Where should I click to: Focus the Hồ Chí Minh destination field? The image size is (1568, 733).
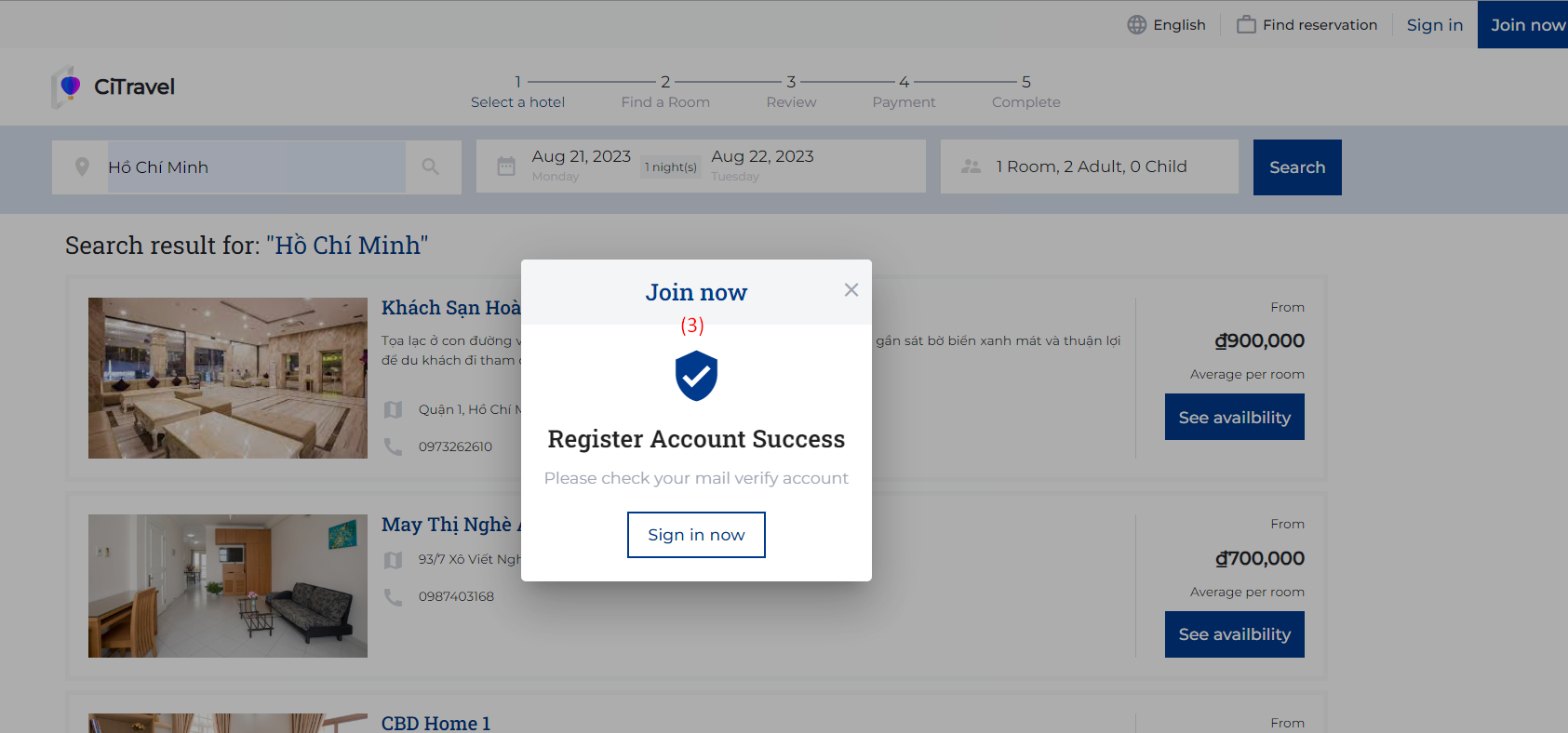[x=257, y=167]
